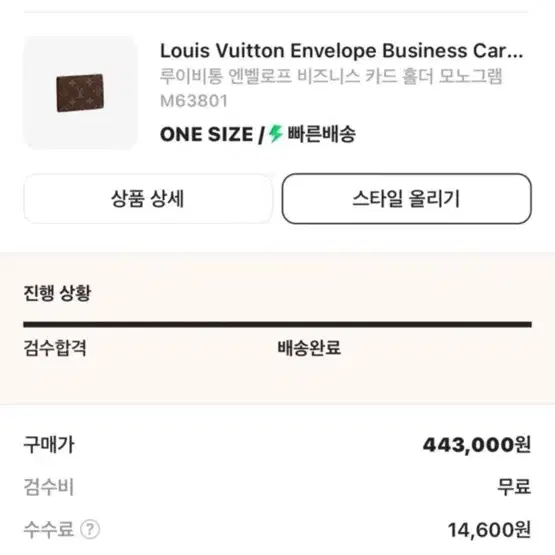The height and width of the screenshot is (555, 555).
Task: Open the Louis Vuitton card holder thumbnail
Action: [80, 92]
